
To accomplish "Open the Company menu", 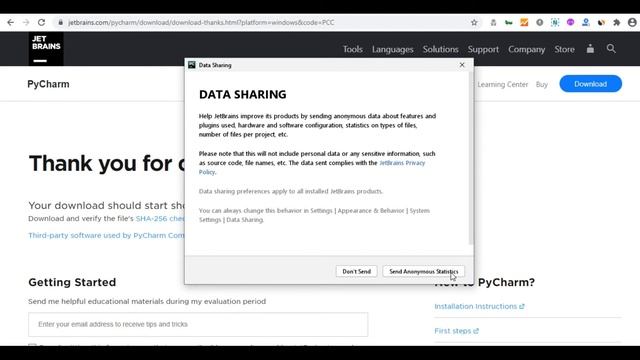I will click(527, 49).
